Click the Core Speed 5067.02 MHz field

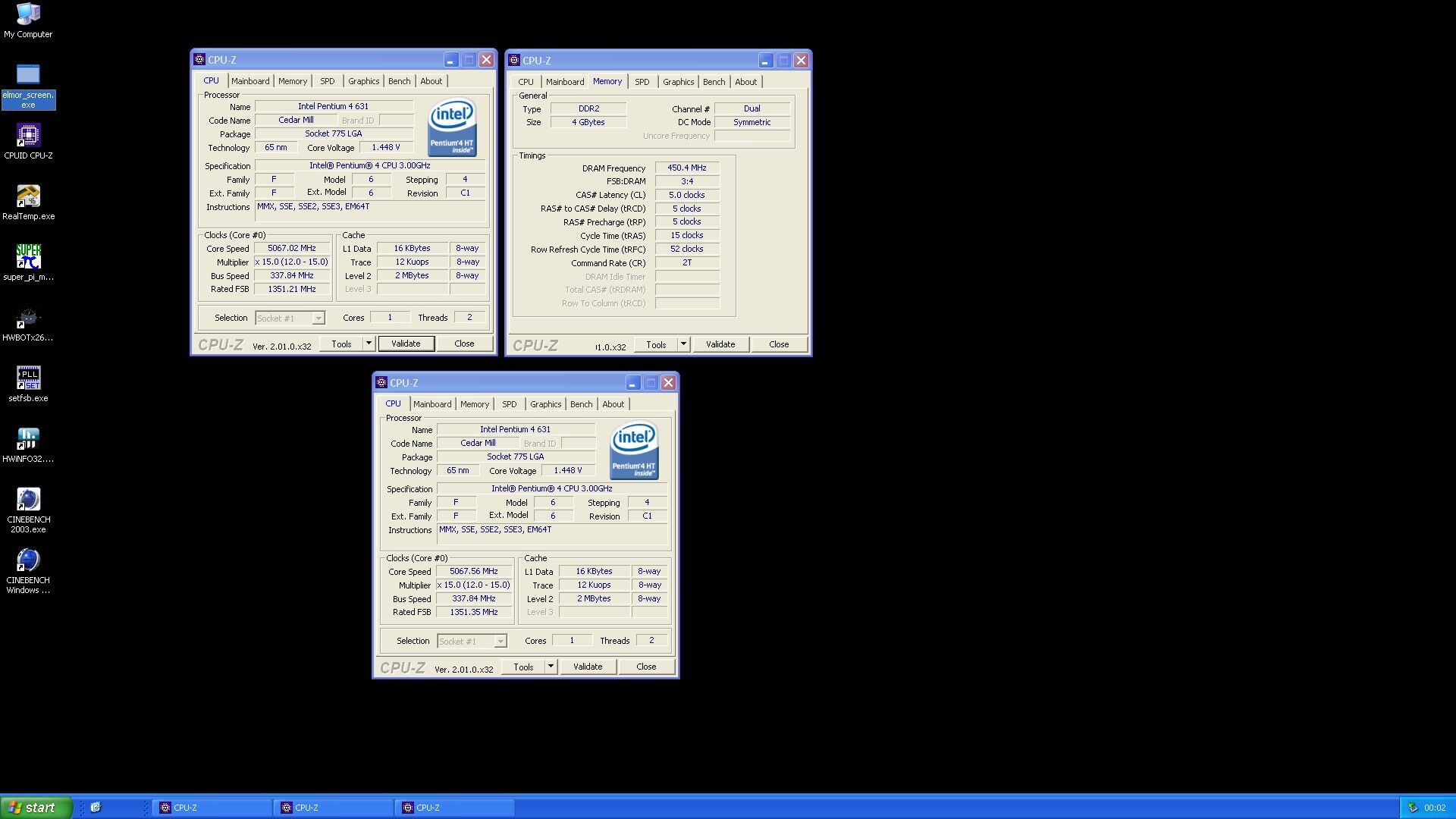292,249
